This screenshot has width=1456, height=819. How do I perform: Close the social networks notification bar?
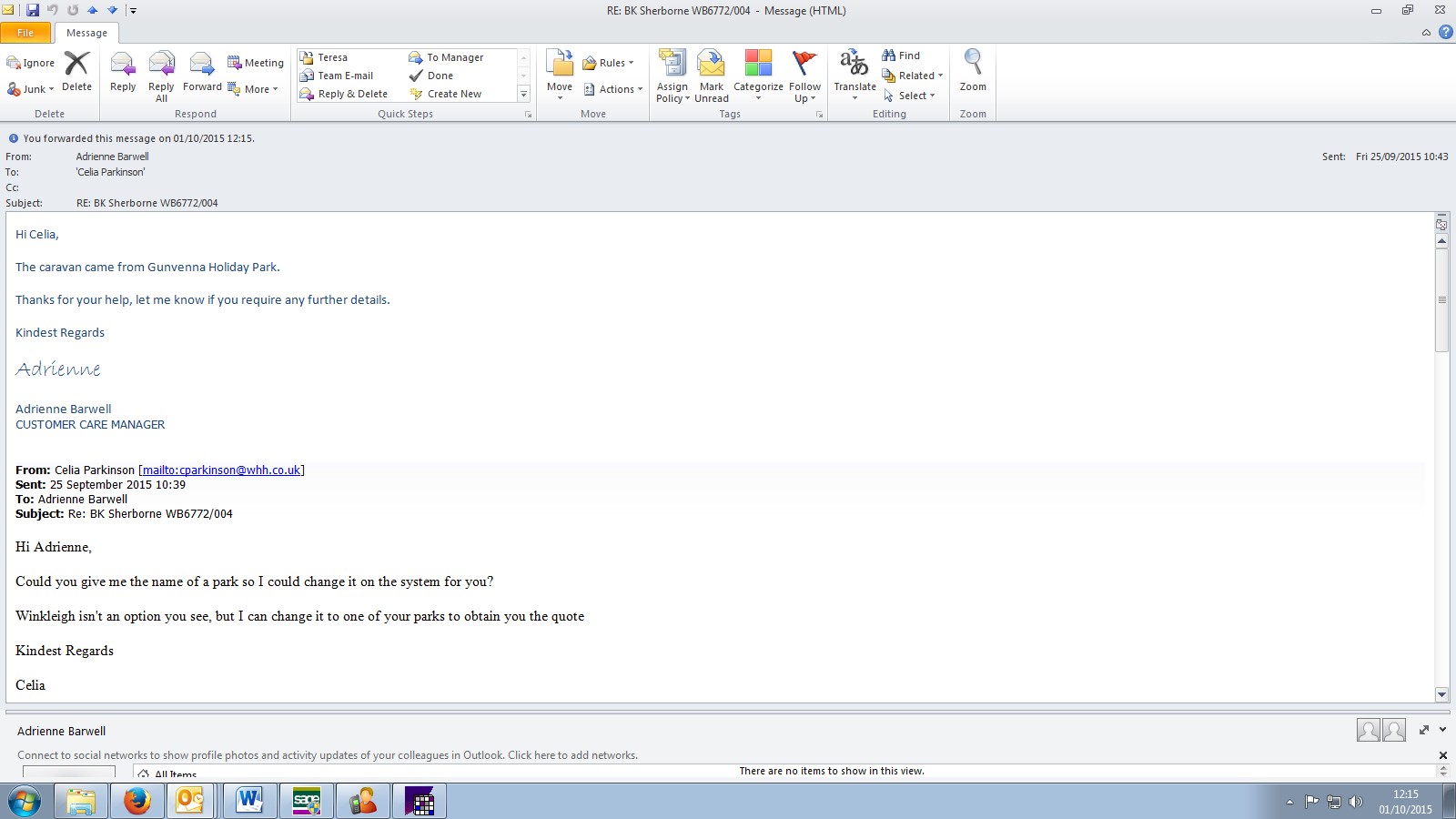(1442, 755)
